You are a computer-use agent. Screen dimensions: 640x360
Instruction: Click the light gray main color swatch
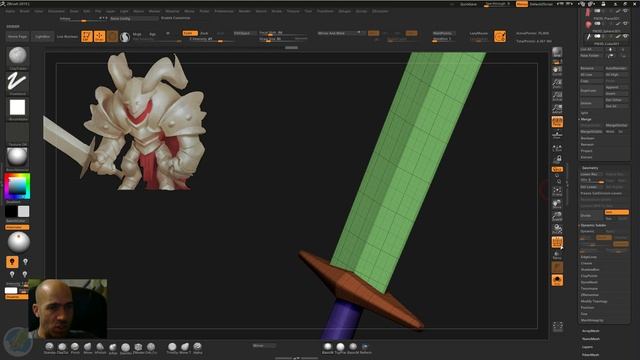24,211
